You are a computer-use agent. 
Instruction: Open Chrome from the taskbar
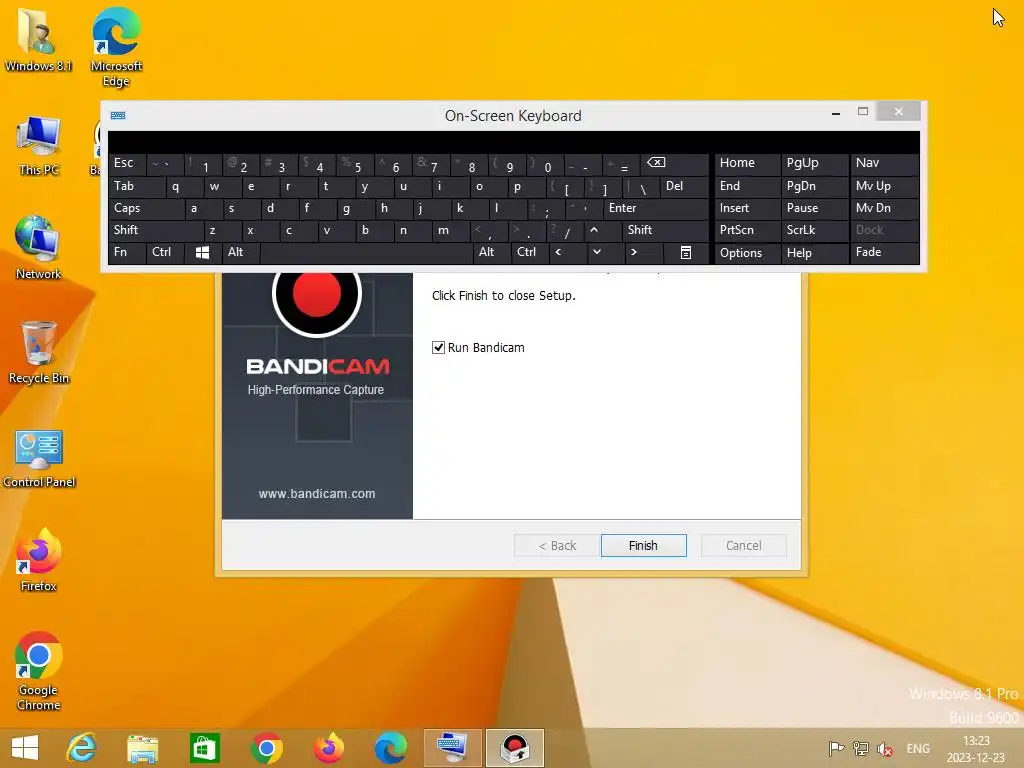[x=266, y=748]
